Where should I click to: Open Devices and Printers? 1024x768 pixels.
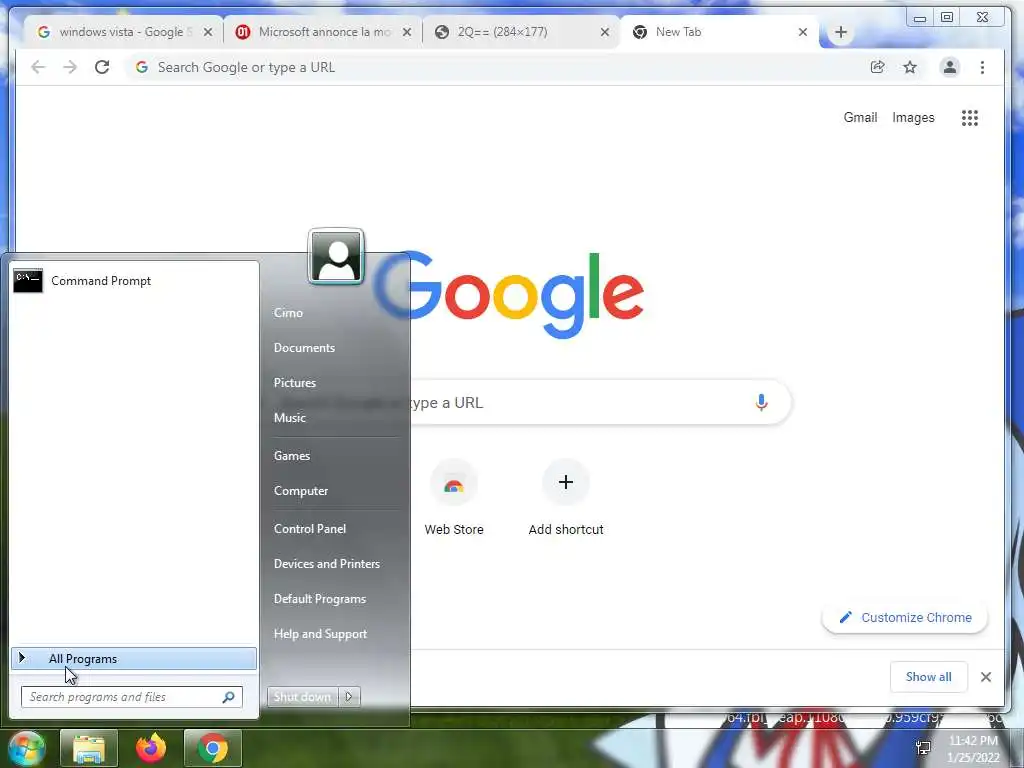[327, 564]
